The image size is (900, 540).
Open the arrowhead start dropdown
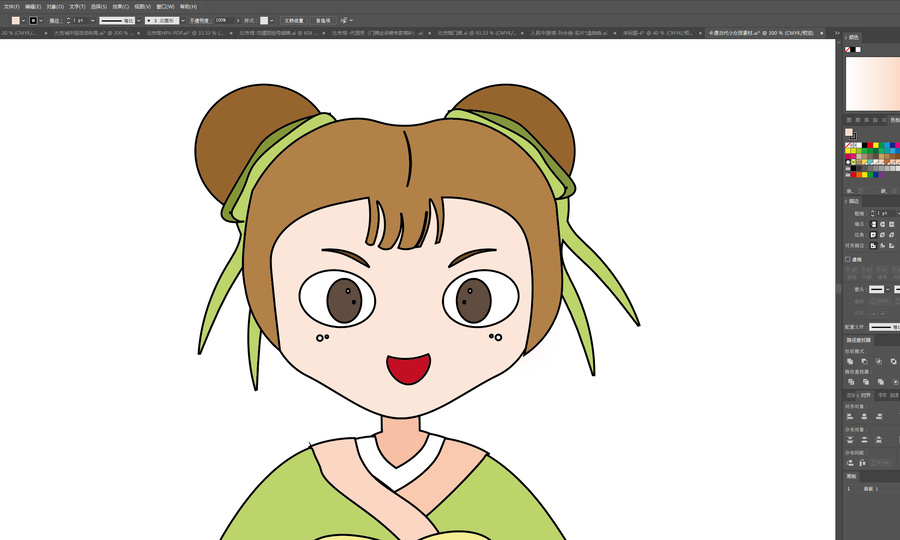pos(887,289)
